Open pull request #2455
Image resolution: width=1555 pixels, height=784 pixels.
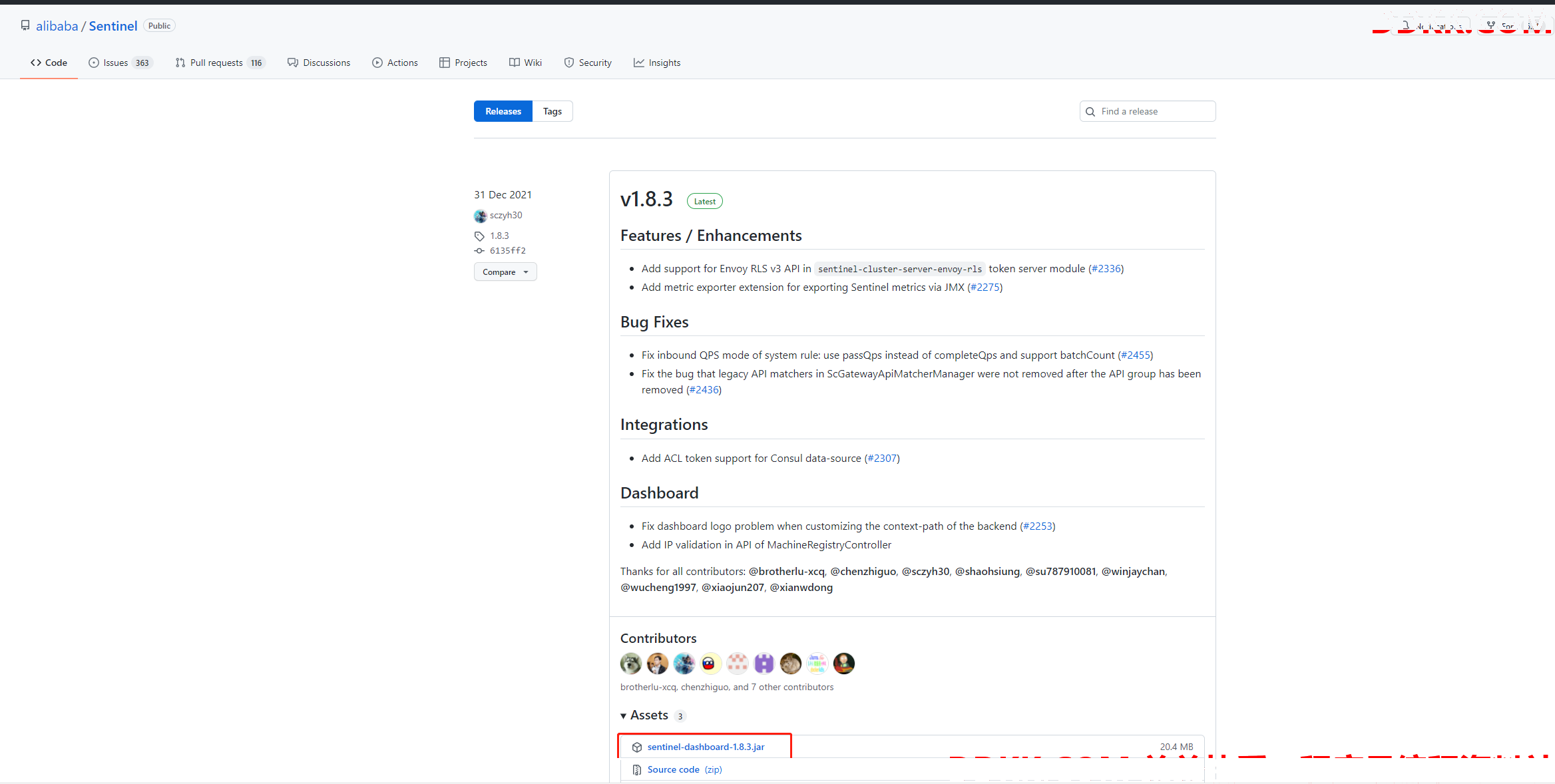[1136, 355]
